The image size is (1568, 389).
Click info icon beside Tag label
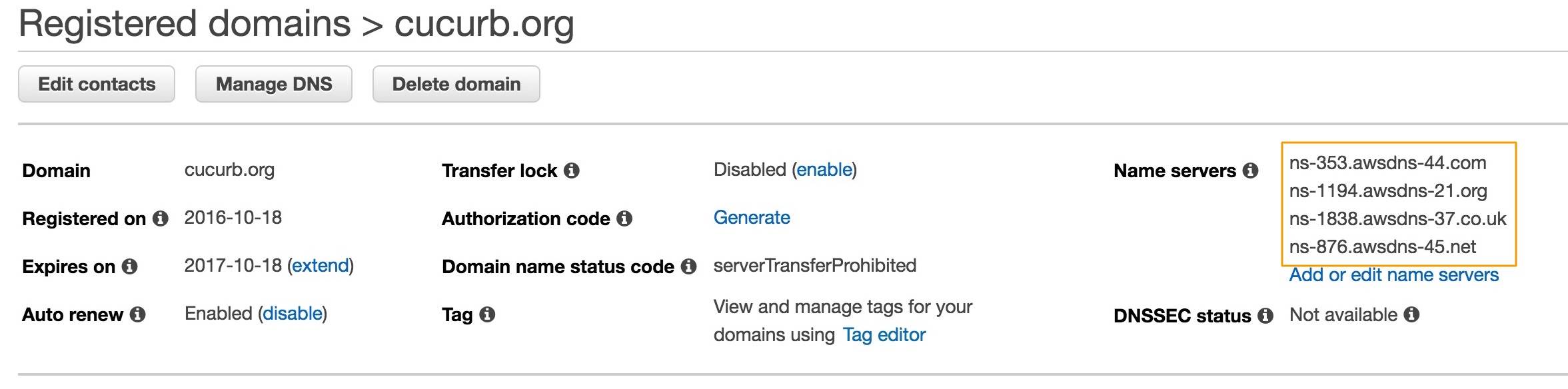(487, 314)
